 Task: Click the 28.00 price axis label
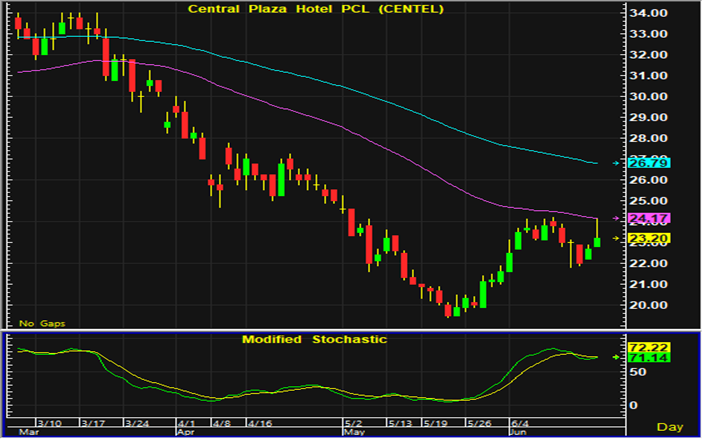(x=648, y=138)
